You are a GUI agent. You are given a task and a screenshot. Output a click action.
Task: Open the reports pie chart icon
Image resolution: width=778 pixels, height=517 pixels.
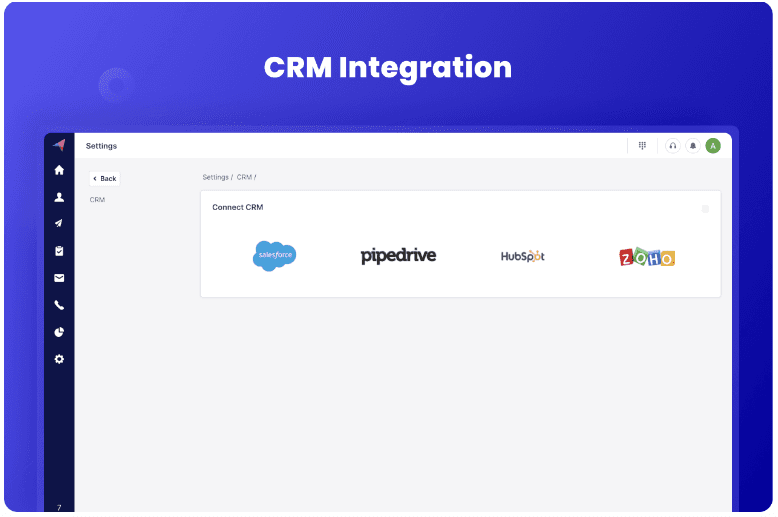(x=59, y=332)
